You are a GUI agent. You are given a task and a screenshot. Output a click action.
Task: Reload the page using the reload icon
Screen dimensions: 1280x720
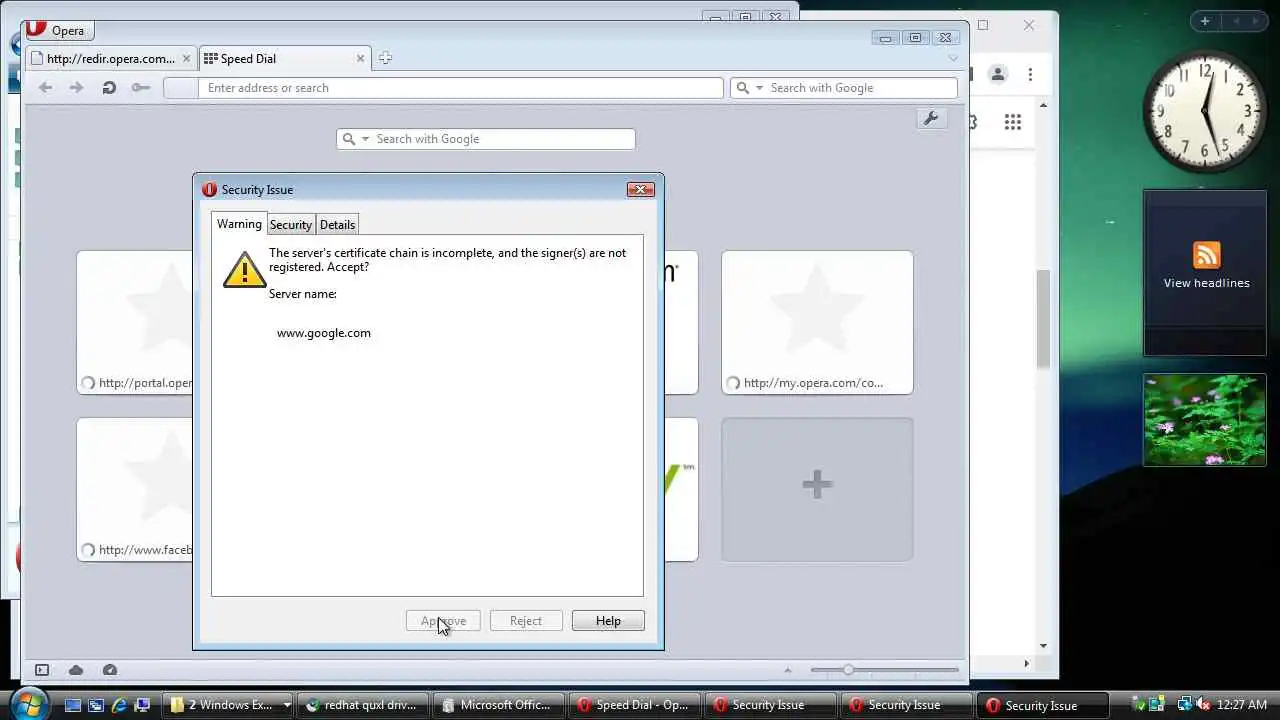point(109,88)
